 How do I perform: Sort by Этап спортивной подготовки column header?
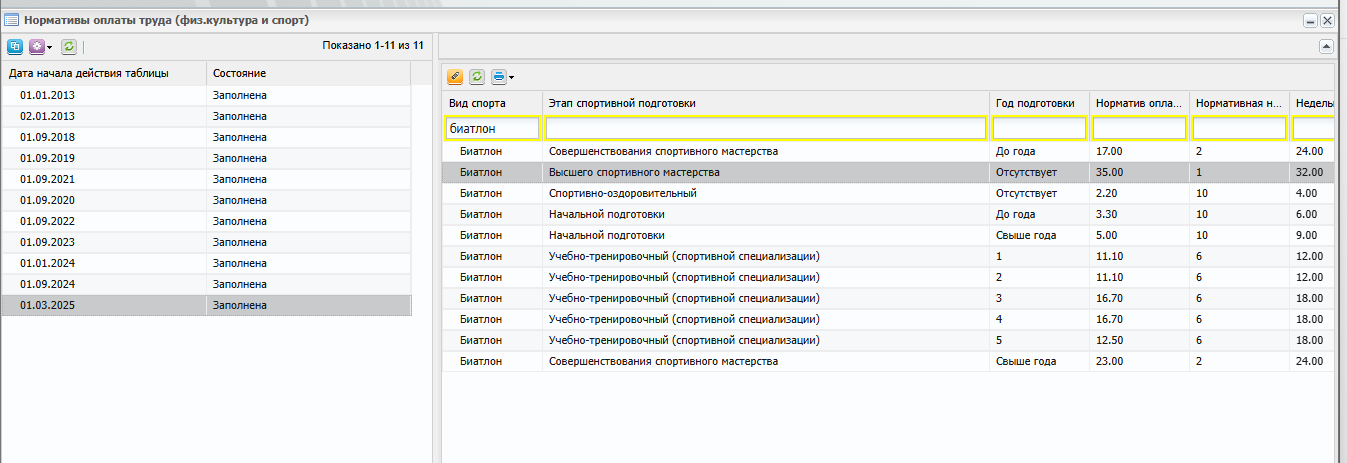click(x=766, y=103)
